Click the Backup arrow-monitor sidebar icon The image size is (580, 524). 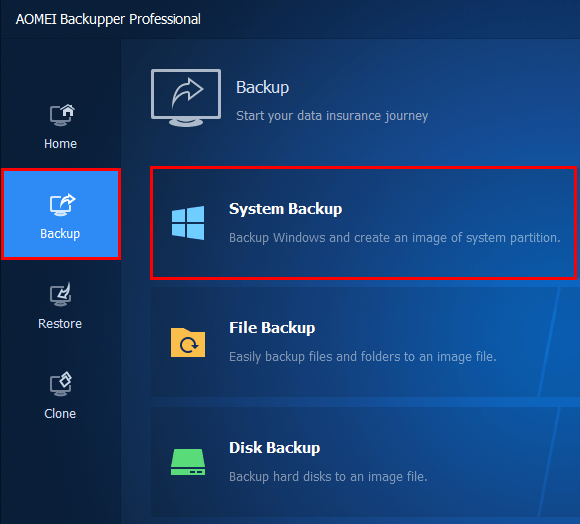(x=62, y=205)
